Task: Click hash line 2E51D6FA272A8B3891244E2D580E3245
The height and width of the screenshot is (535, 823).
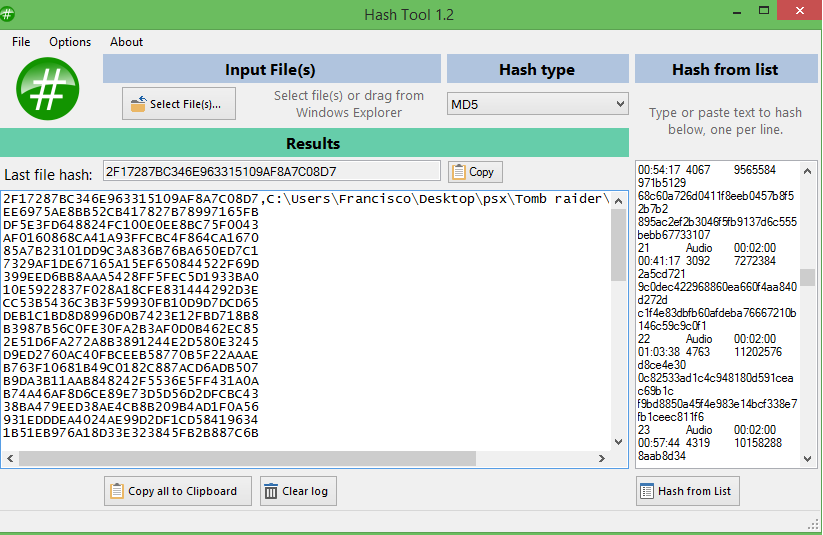Action: pyautogui.click(x=131, y=342)
